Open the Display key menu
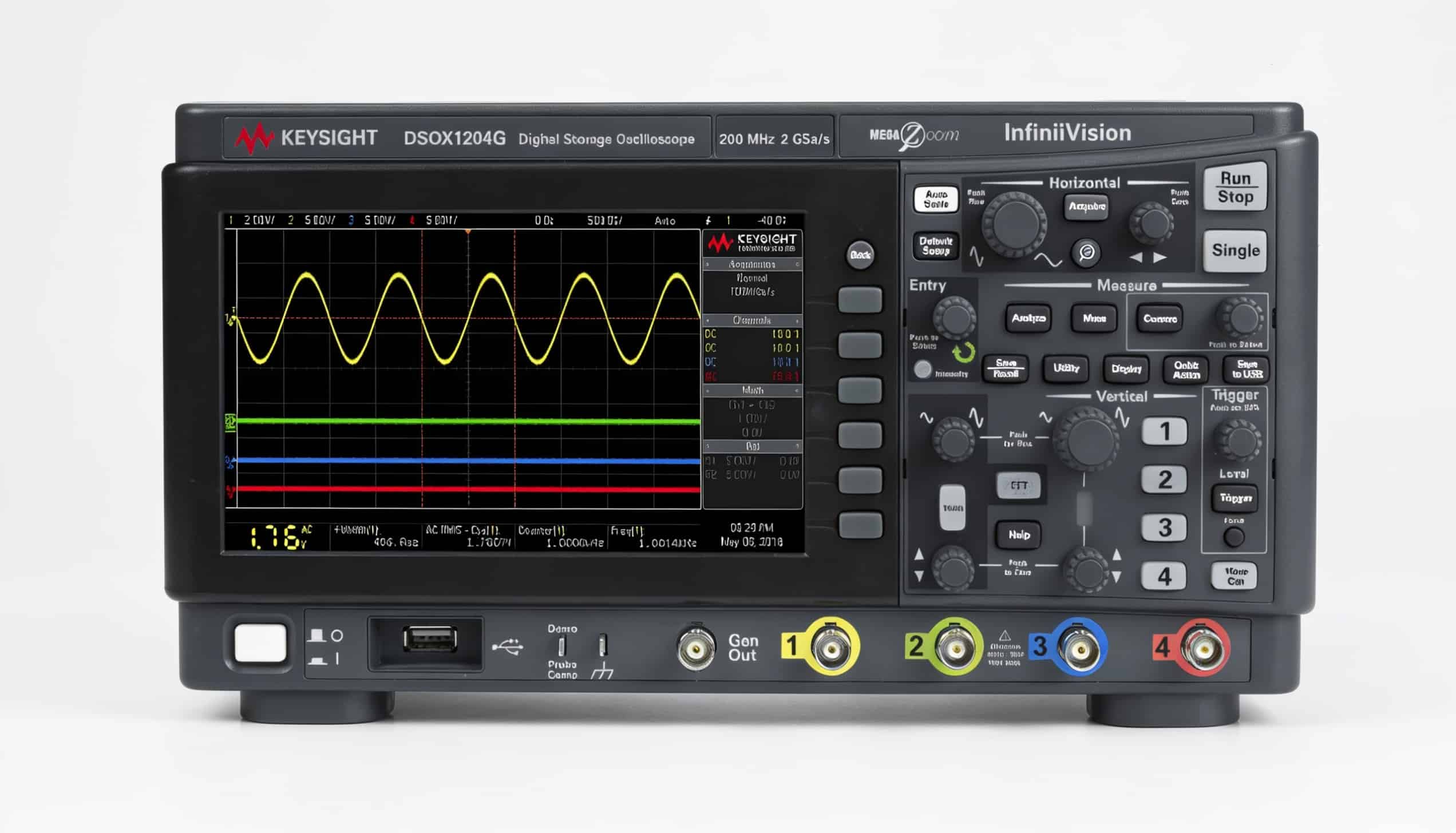Image resolution: width=1456 pixels, height=833 pixels. pos(1126,368)
